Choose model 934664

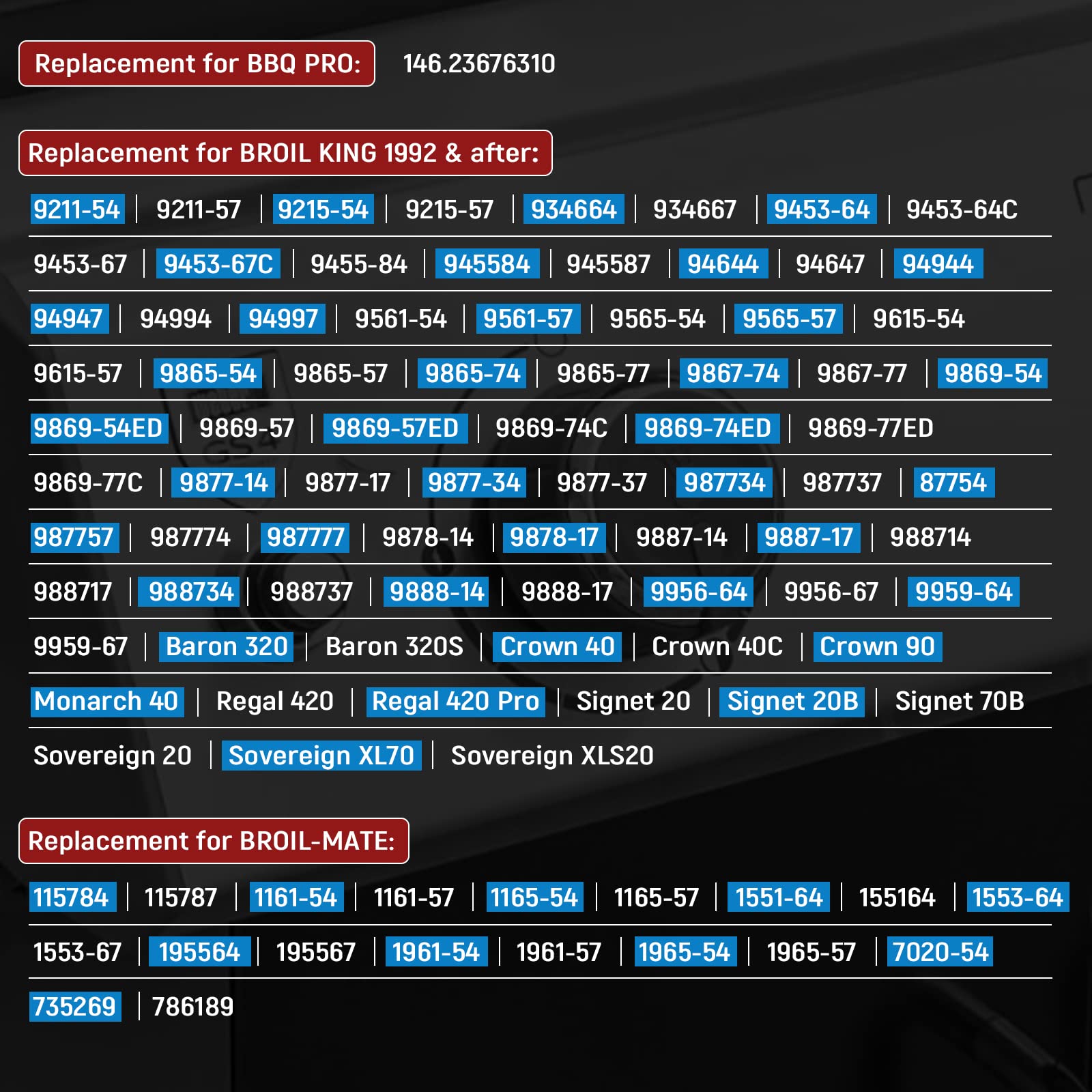574,210
